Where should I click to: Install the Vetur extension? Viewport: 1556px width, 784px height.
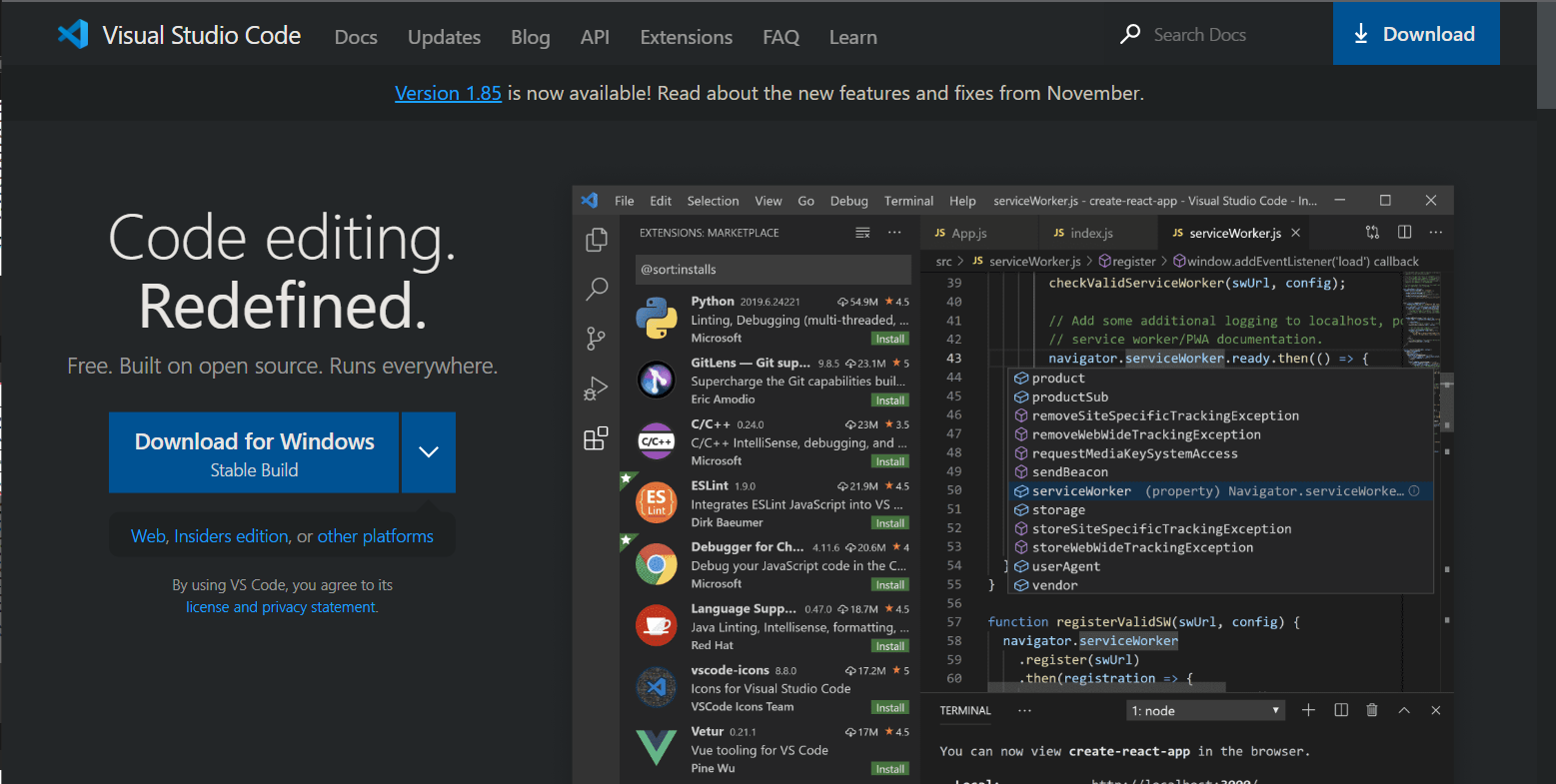click(x=889, y=769)
